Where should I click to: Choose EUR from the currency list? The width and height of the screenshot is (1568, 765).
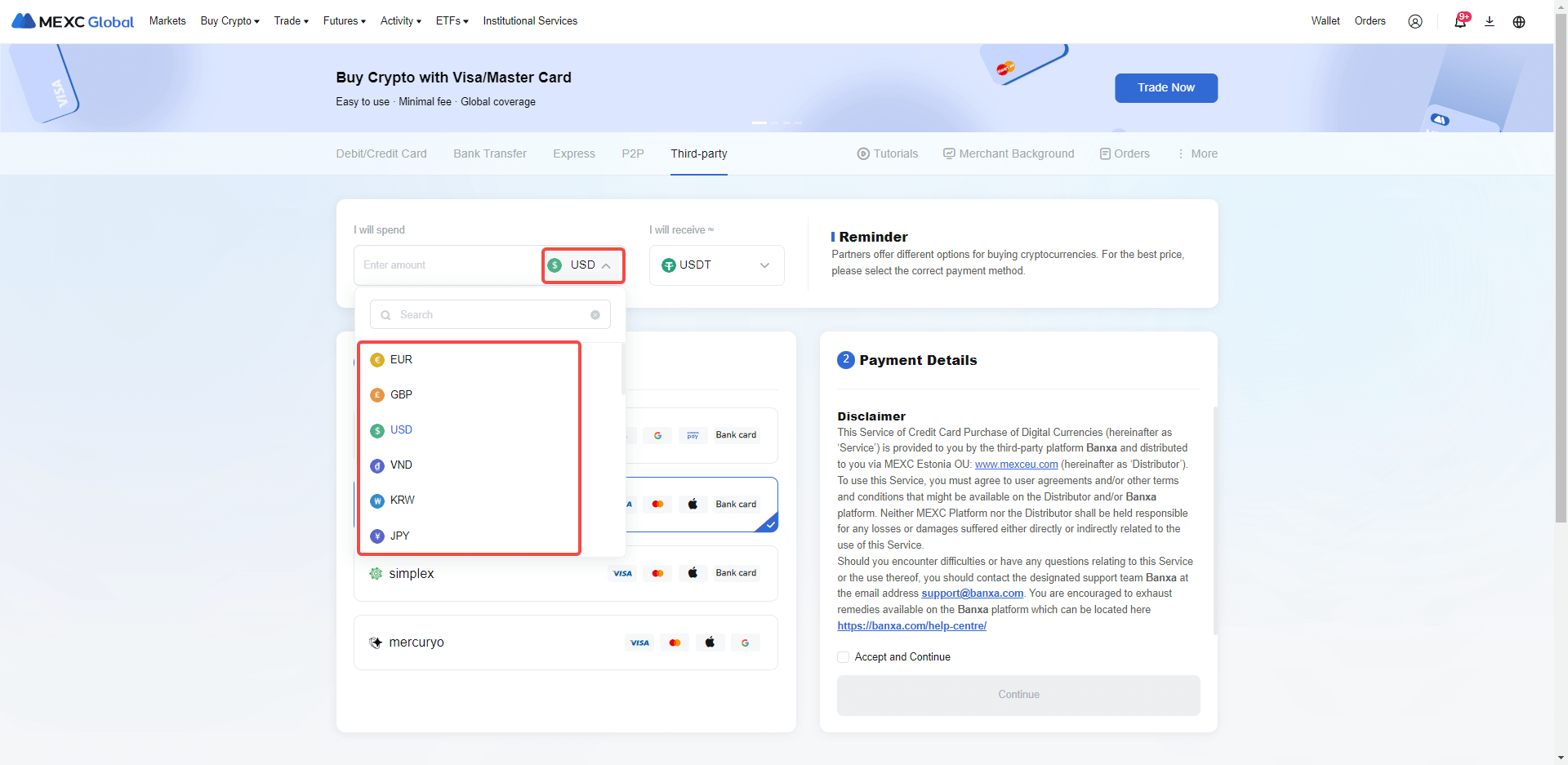(x=401, y=360)
